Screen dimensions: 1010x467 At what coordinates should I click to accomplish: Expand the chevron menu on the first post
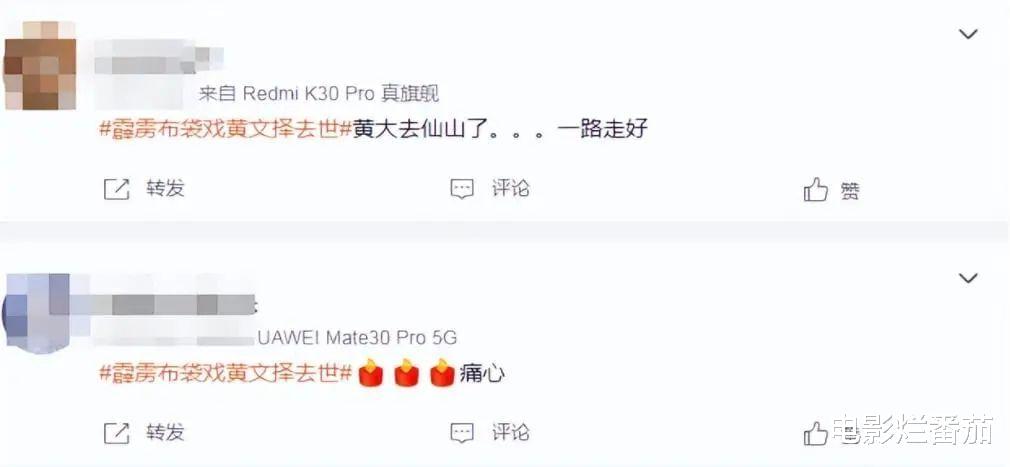coord(968,33)
